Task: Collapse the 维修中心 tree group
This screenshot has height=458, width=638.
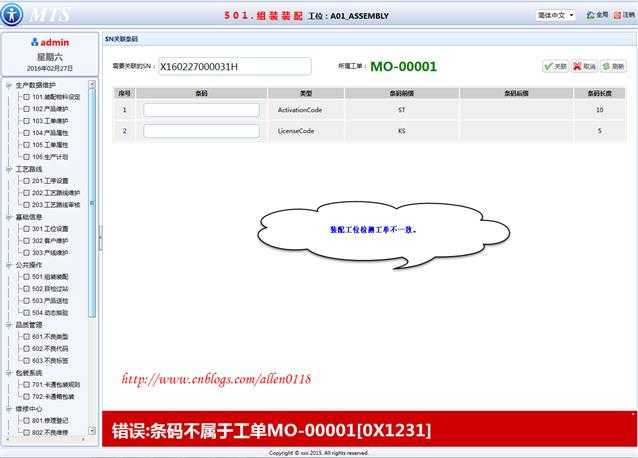Action: [9, 408]
